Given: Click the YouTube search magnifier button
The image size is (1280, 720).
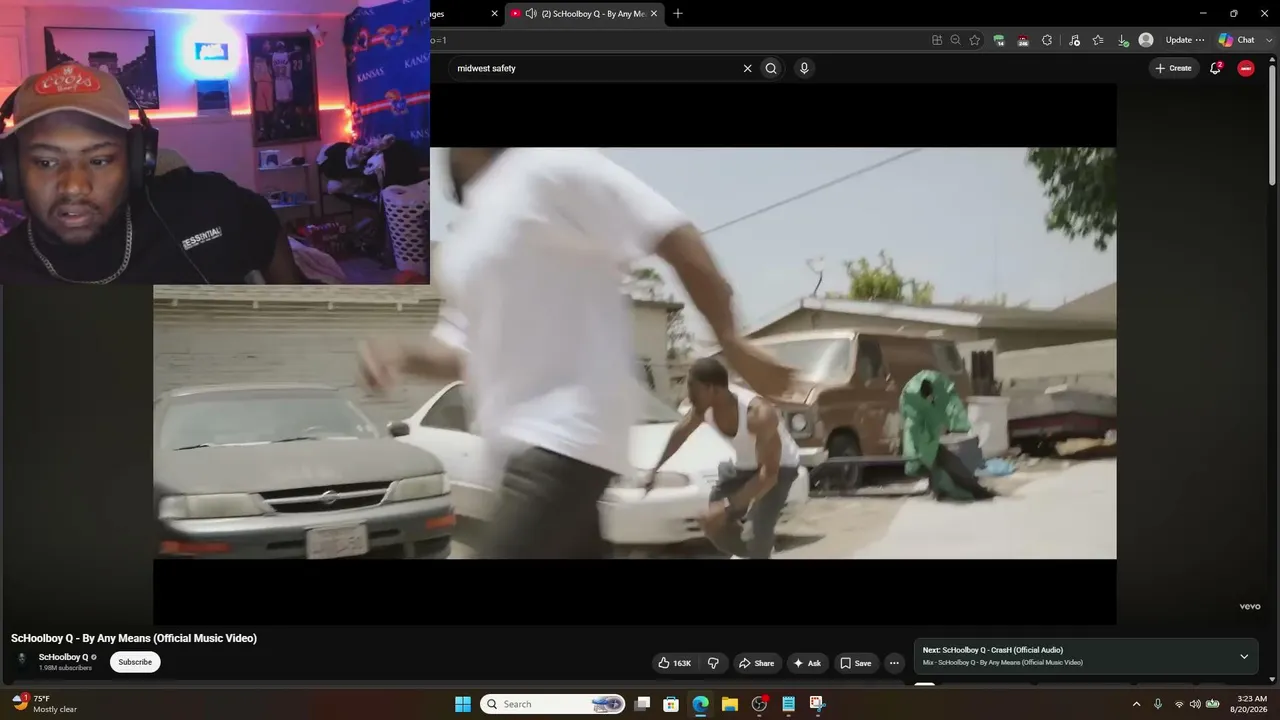Looking at the screenshot, I should pos(771,68).
